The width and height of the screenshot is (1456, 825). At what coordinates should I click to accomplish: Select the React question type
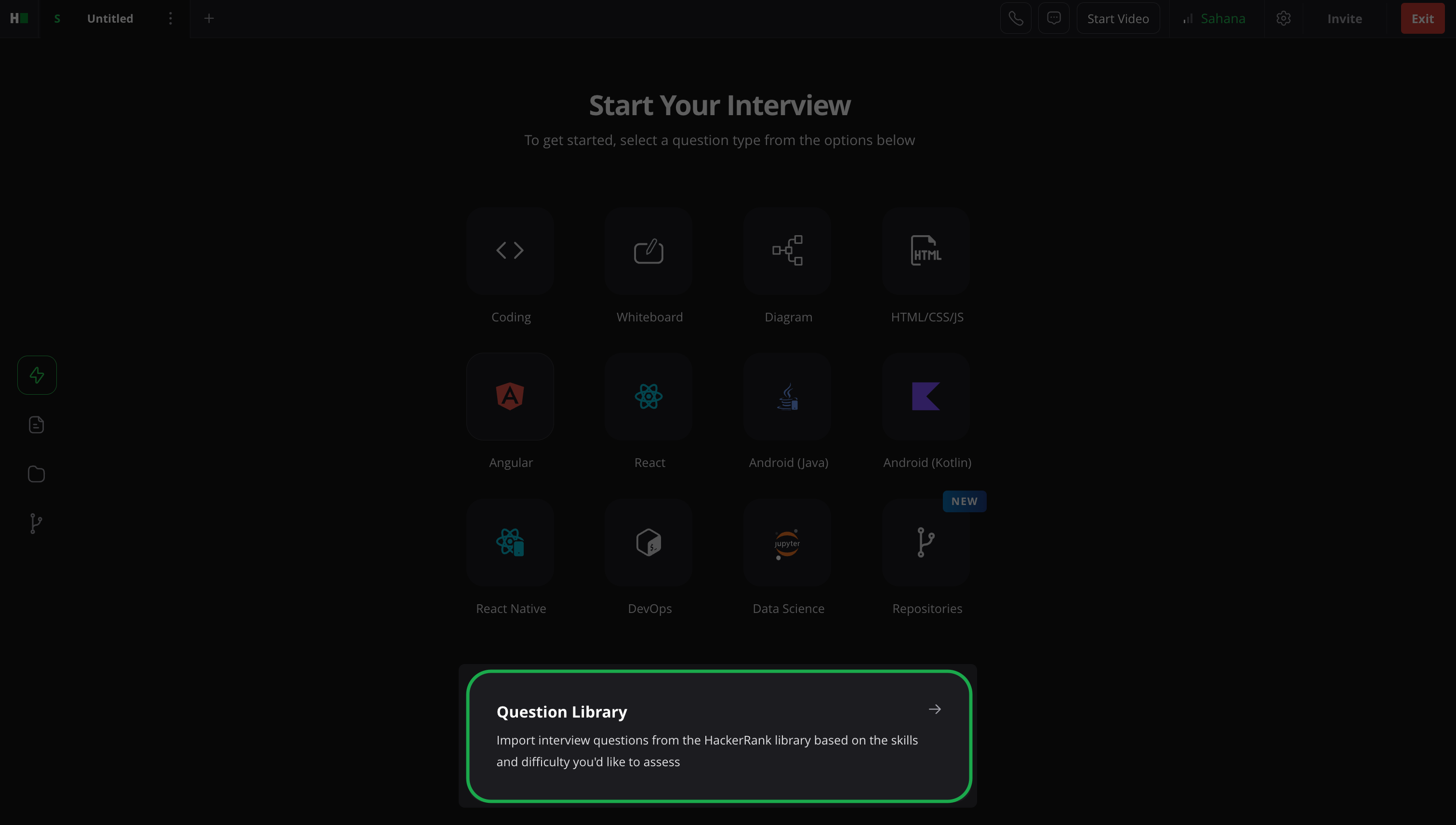point(649,396)
